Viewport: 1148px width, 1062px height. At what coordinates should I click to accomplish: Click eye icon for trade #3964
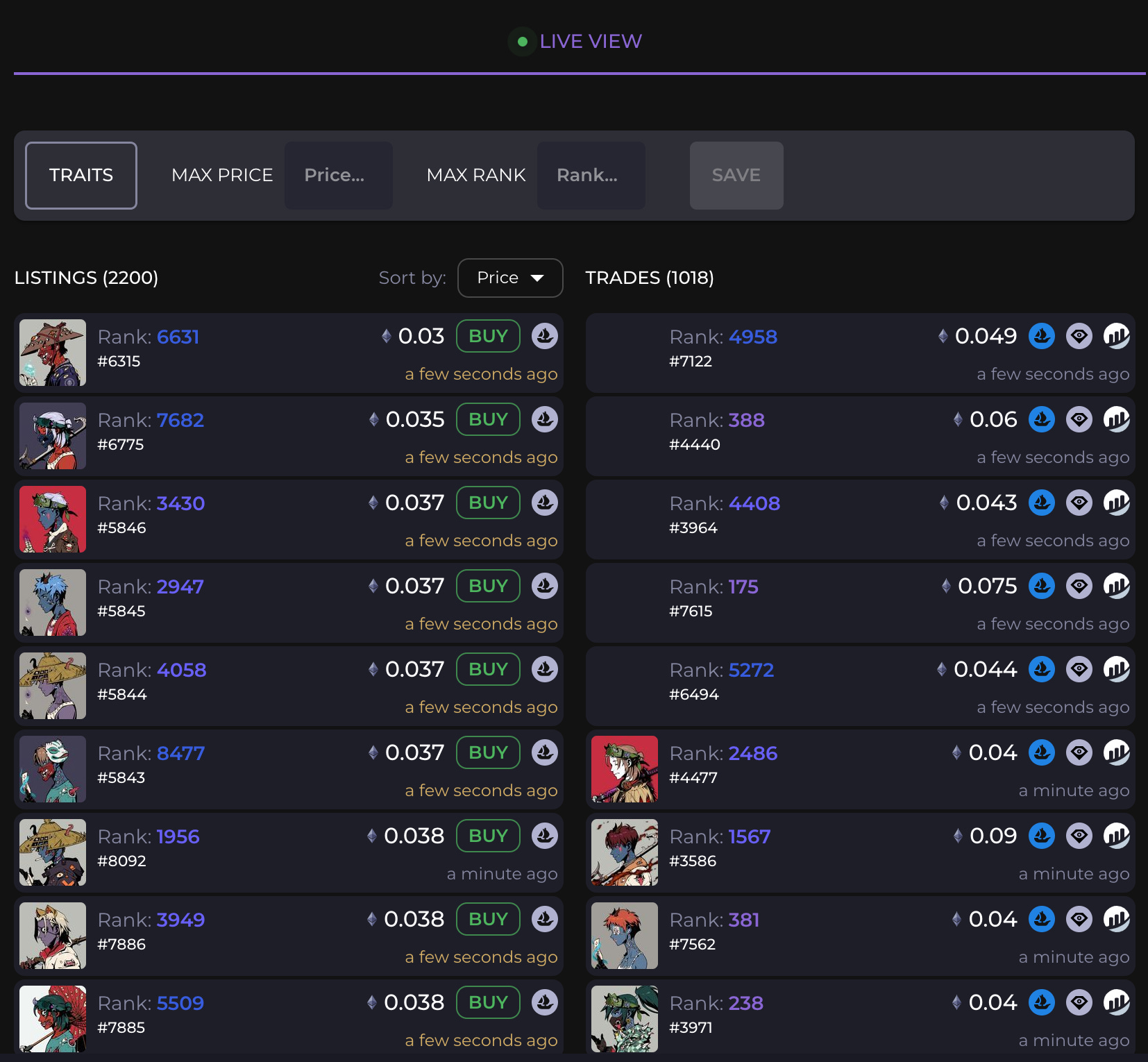tap(1079, 503)
